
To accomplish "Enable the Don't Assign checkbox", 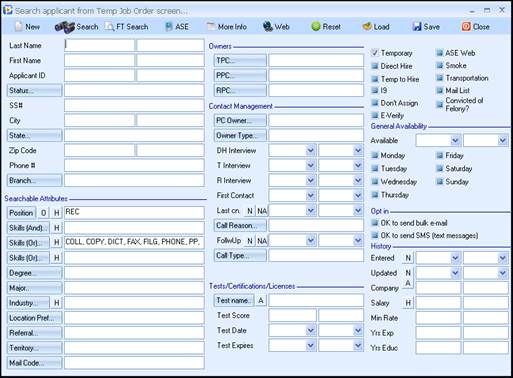I will coord(375,103).
